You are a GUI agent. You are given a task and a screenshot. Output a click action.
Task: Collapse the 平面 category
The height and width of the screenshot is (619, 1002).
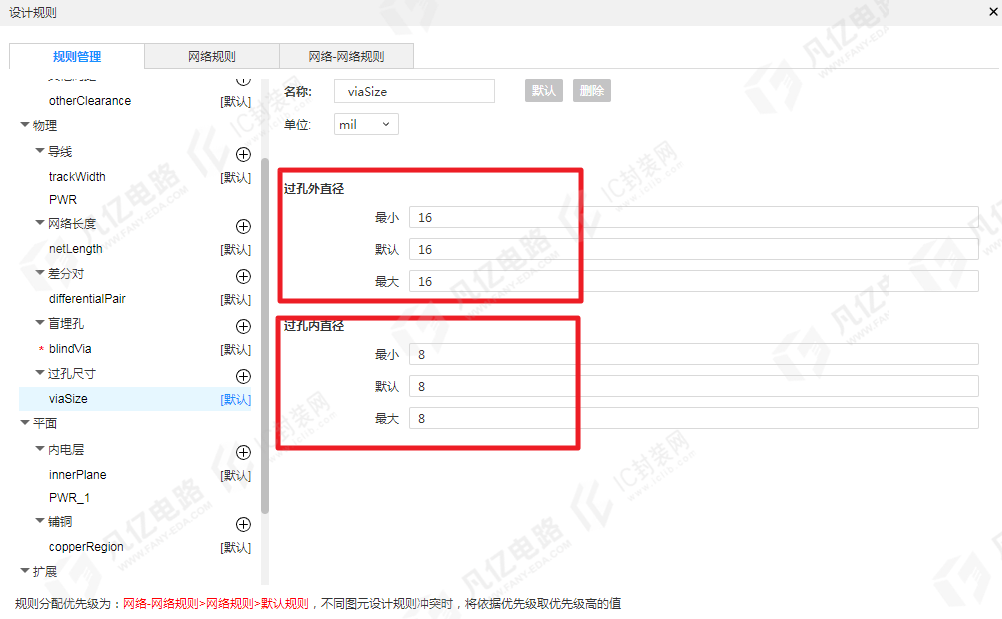pos(25,422)
